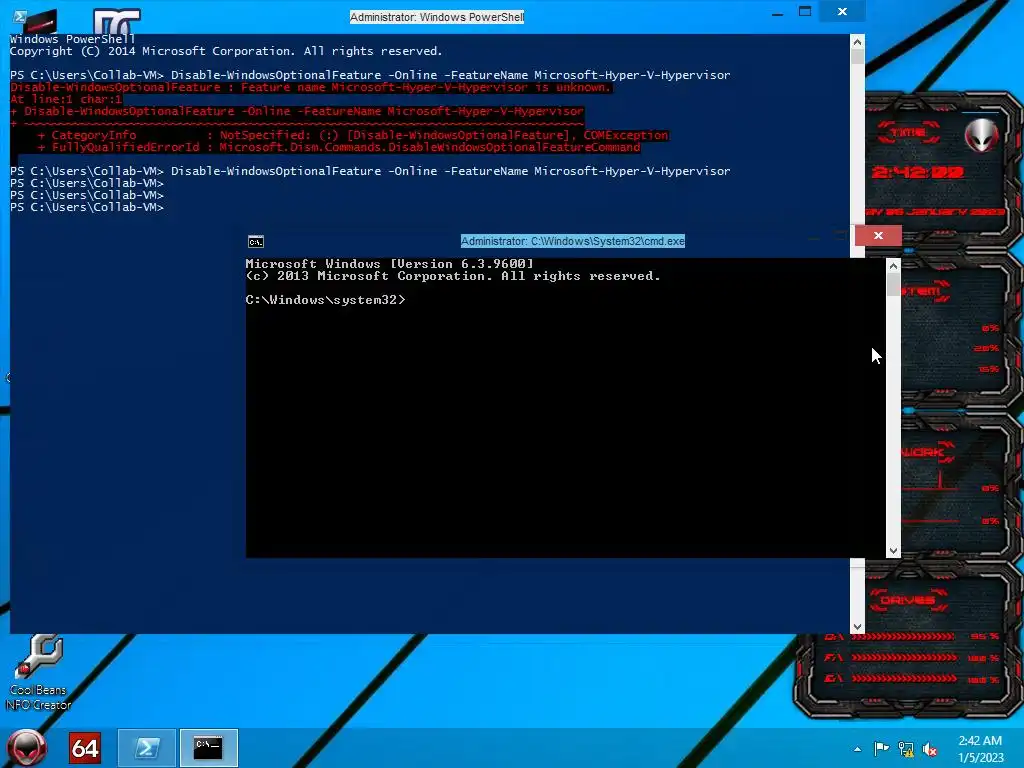Close the cmd.exe window
Screen dimensions: 1024x768
point(878,236)
